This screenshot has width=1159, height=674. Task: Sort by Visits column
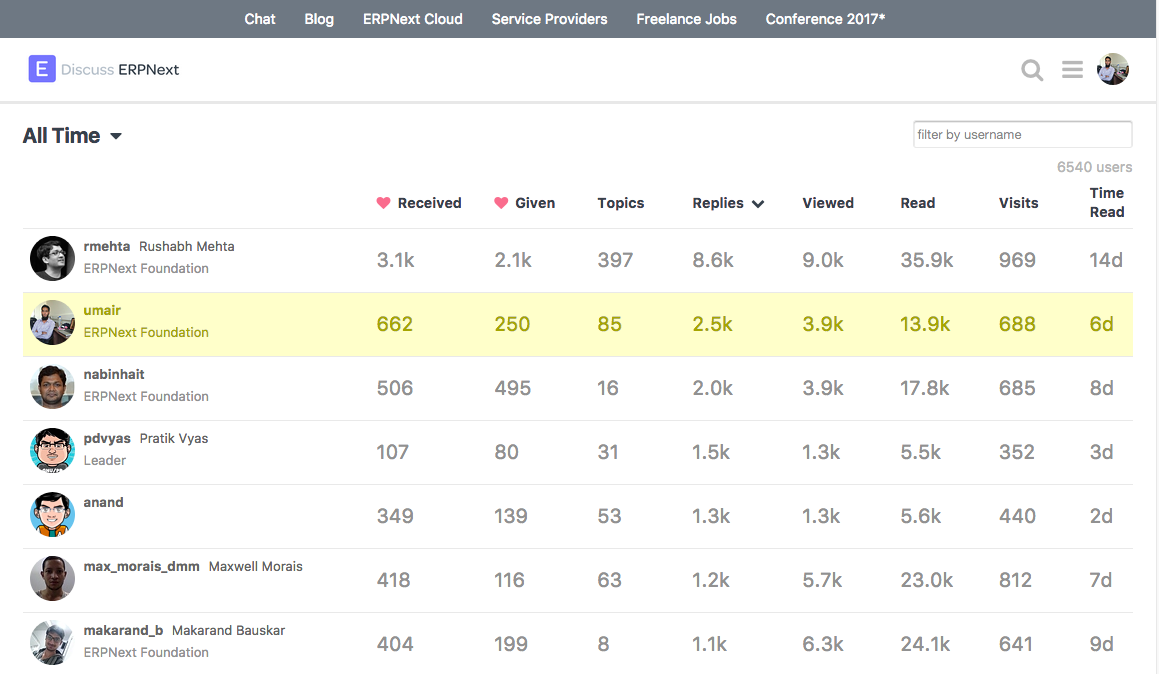(1018, 203)
